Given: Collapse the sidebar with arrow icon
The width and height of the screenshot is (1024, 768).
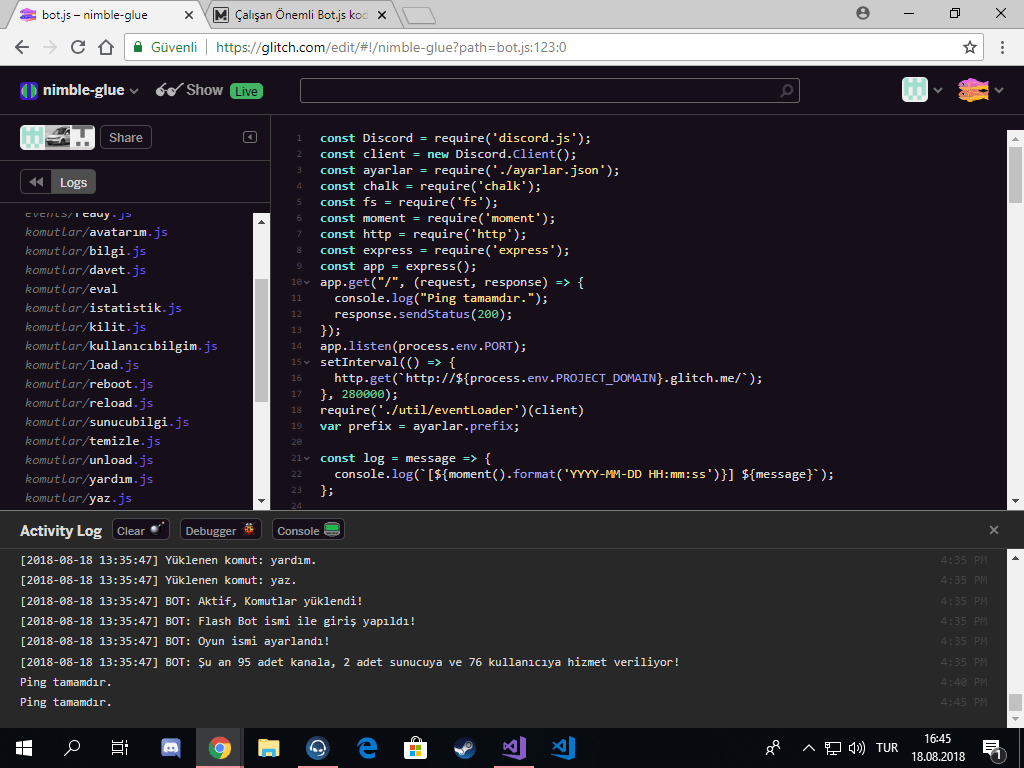Looking at the screenshot, I should pos(250,137).
